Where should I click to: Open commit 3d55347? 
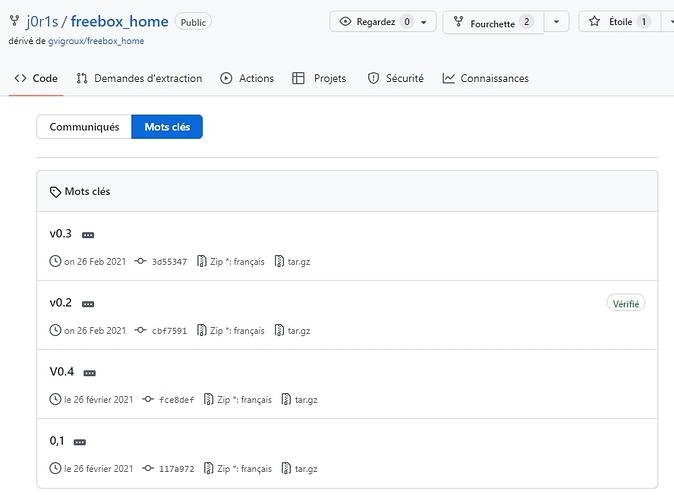(x=169, y=262)
